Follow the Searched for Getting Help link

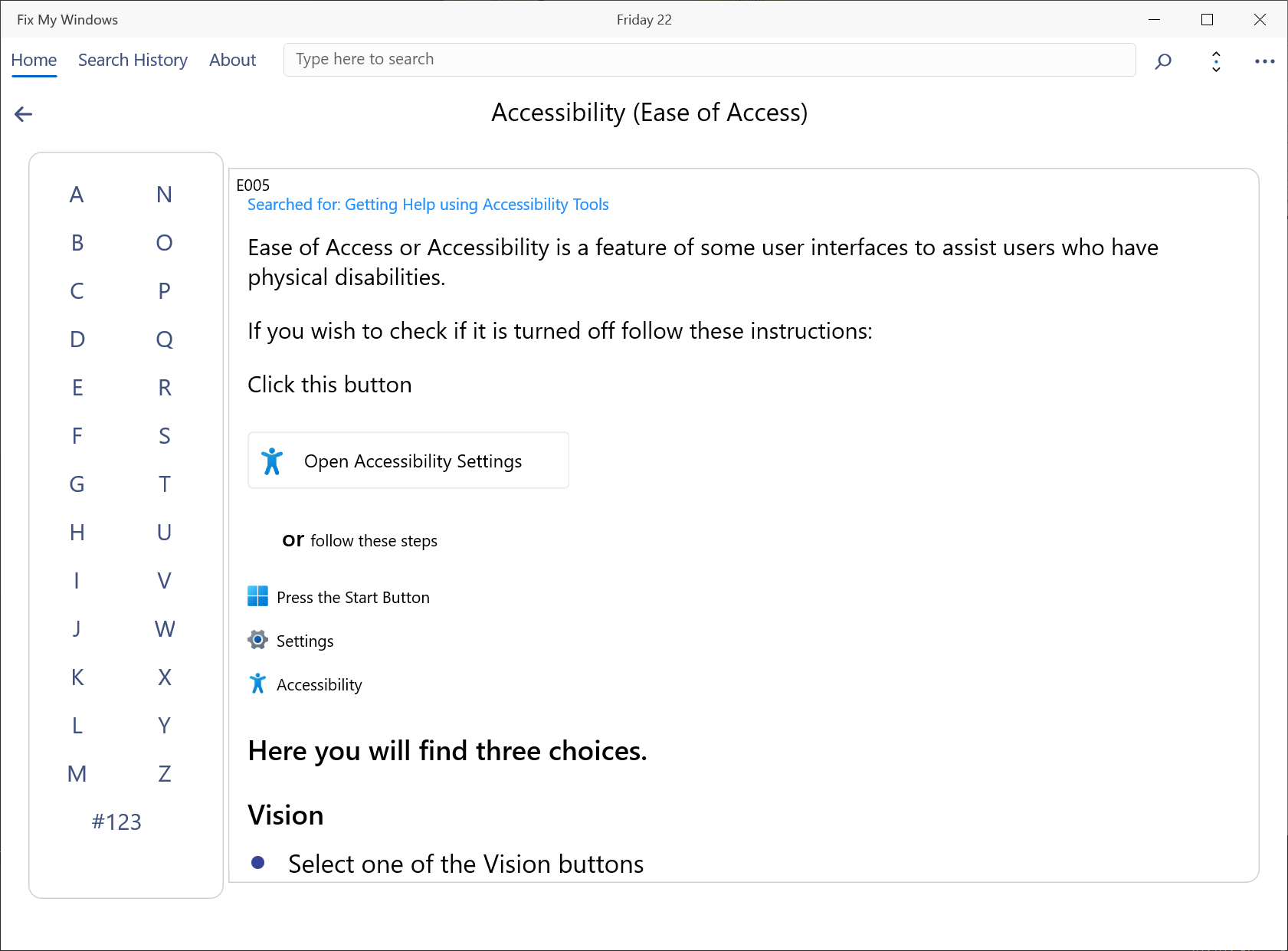428,205
